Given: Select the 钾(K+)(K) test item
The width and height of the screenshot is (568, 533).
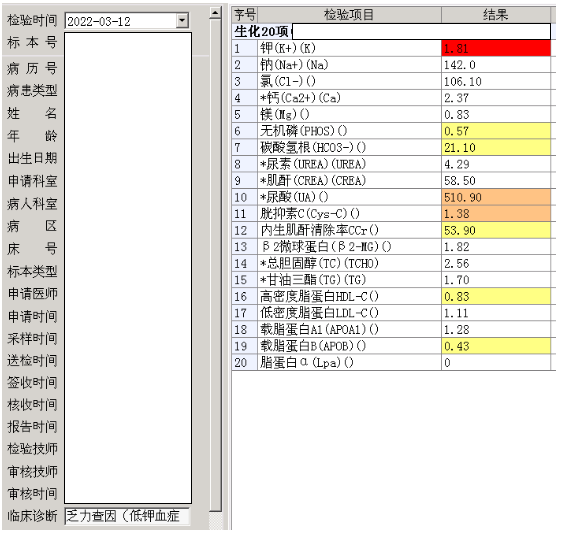Looking at the screenshot, I should (x=349, y=48).
